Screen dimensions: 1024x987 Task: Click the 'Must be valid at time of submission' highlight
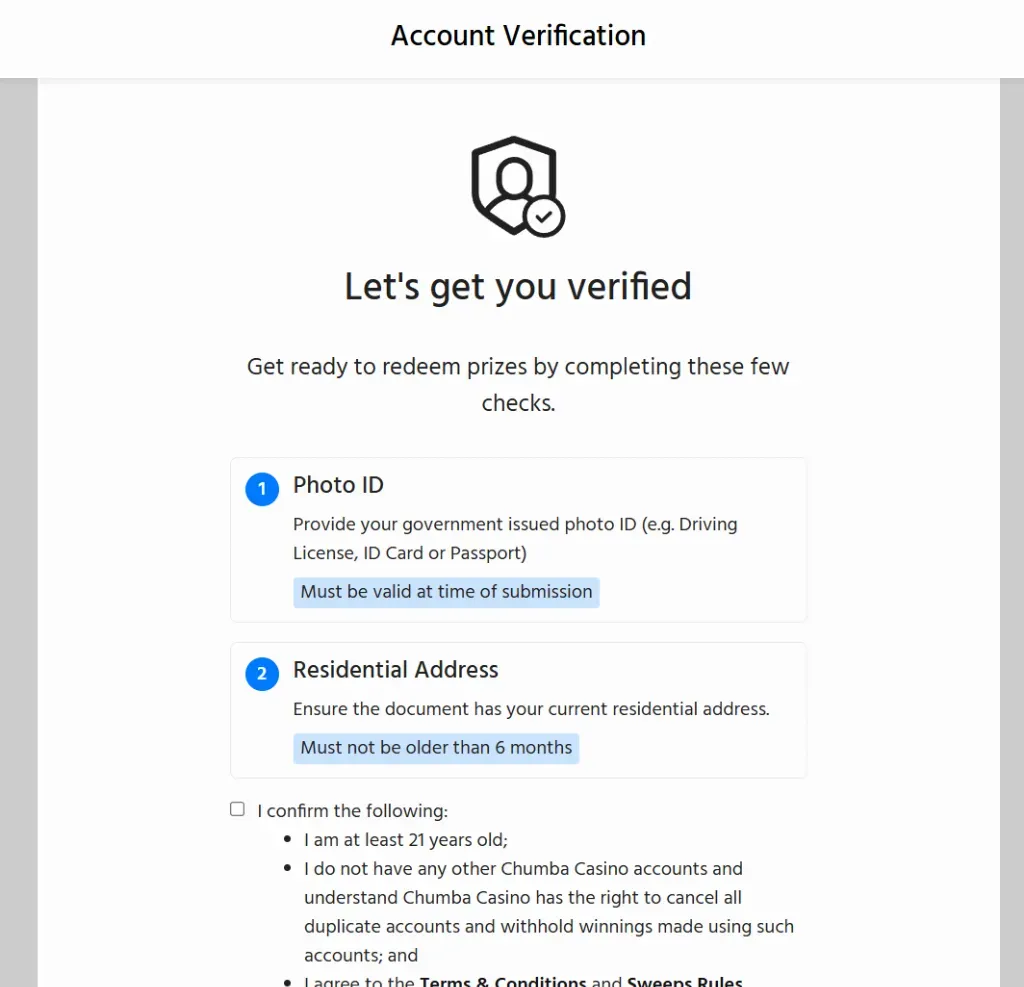click(446, 592)
